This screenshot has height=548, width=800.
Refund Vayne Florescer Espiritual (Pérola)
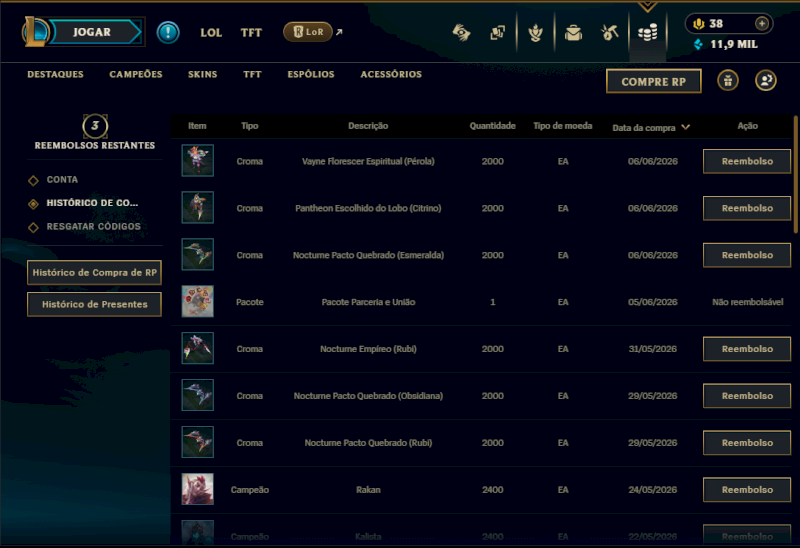[x=747, y=161]
